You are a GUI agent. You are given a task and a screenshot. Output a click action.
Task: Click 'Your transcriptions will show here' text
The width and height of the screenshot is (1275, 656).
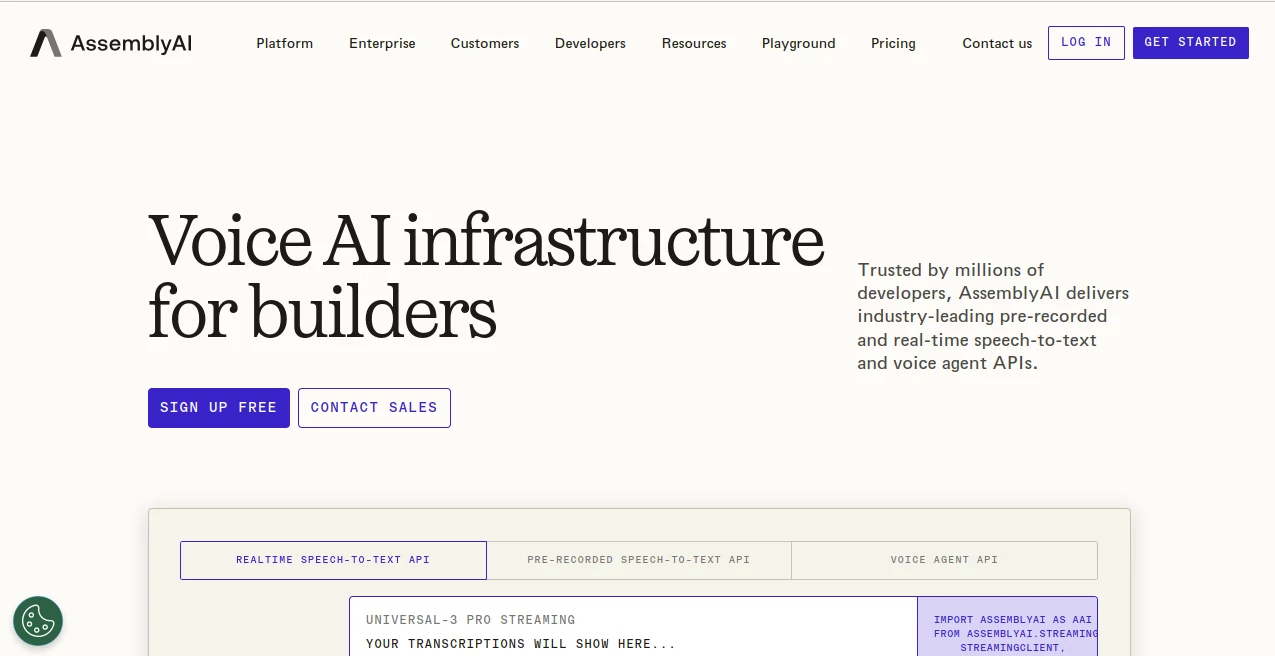[521, 644]
